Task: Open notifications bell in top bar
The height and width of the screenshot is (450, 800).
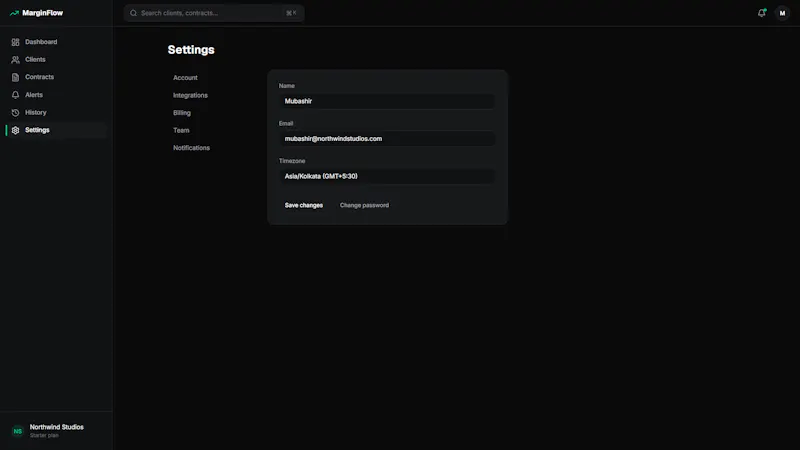Action: click(x=762, y=13)
